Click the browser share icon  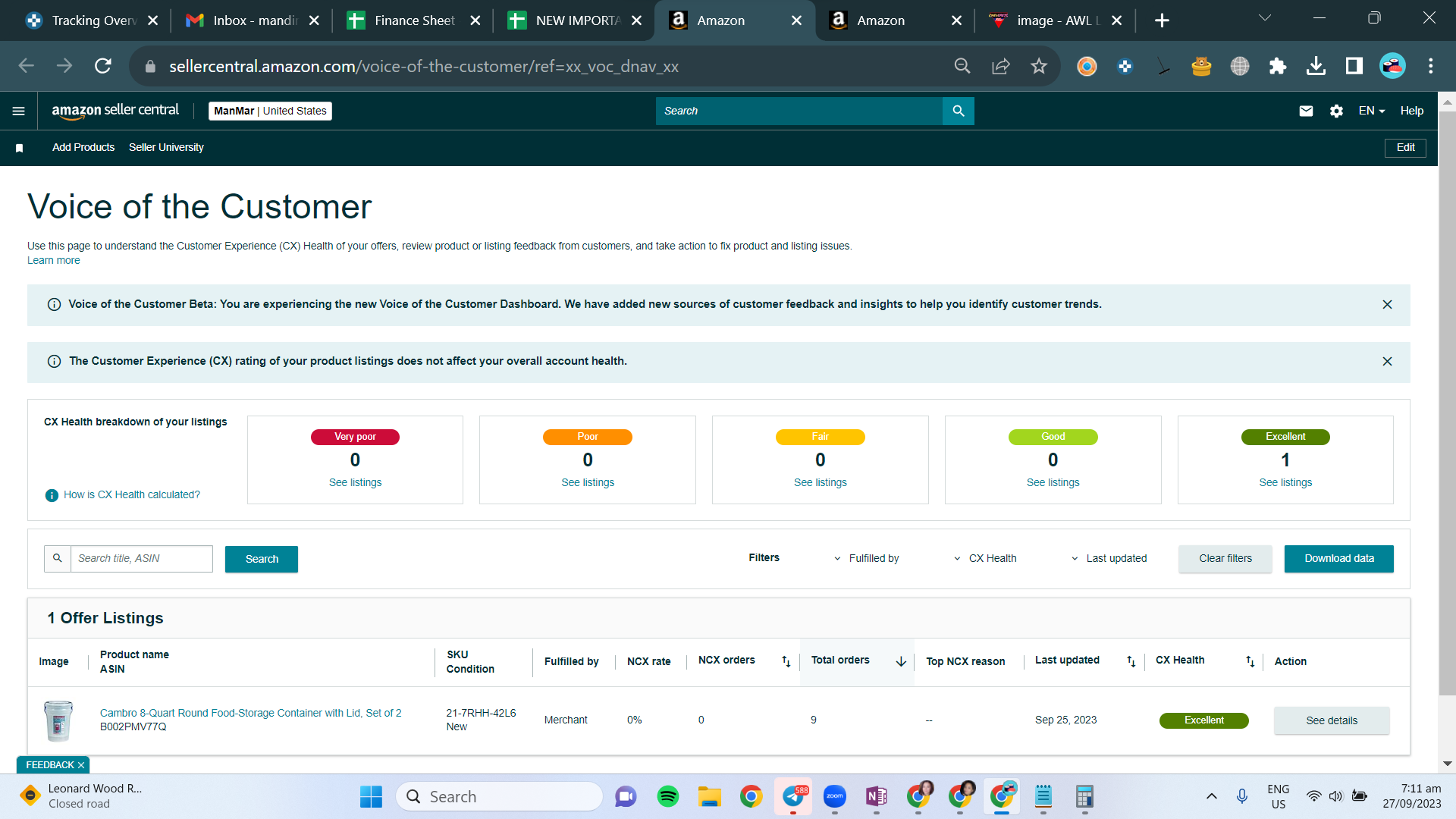tap(1001, 66)
